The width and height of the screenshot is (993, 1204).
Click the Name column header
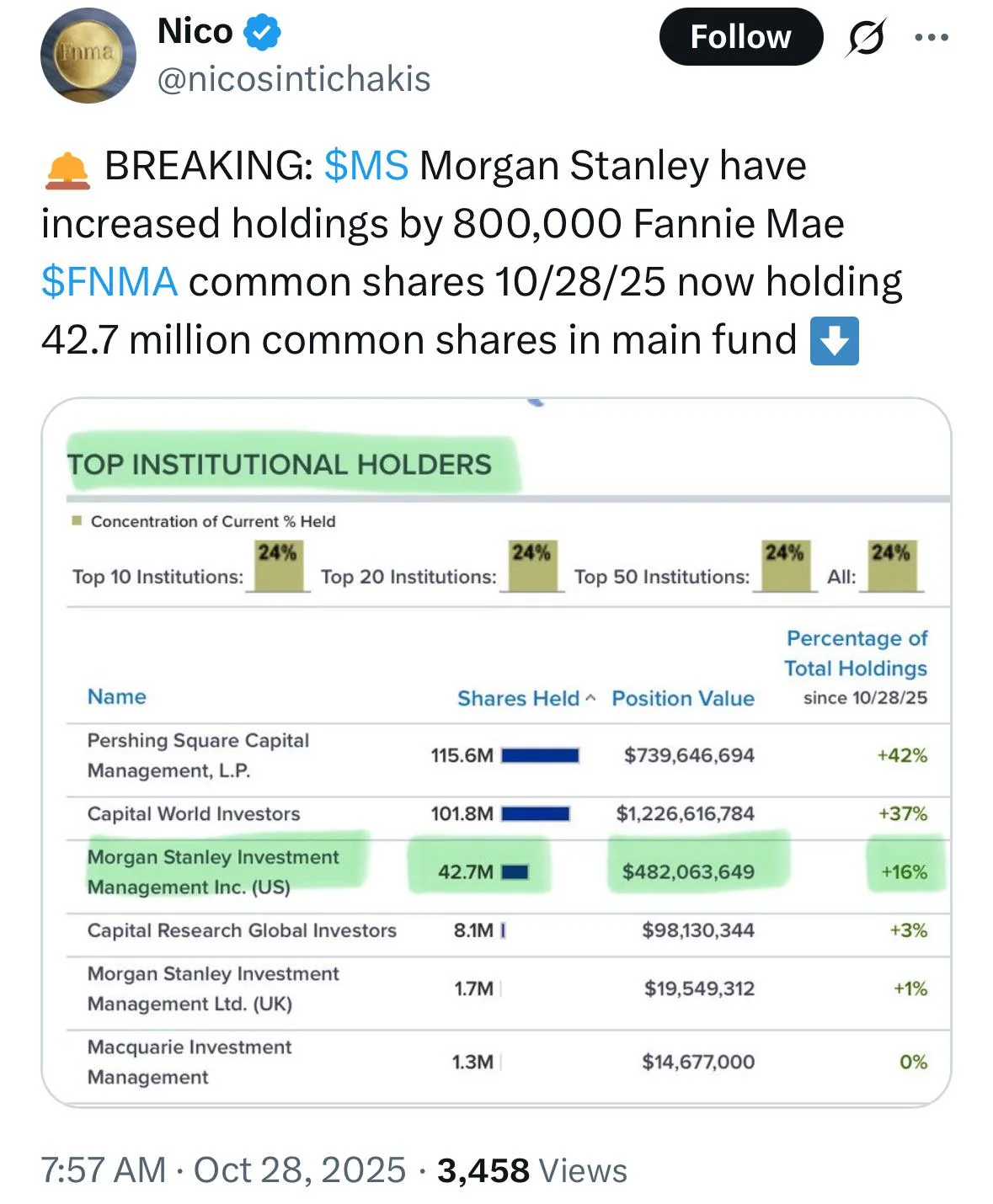pos(116,697)
